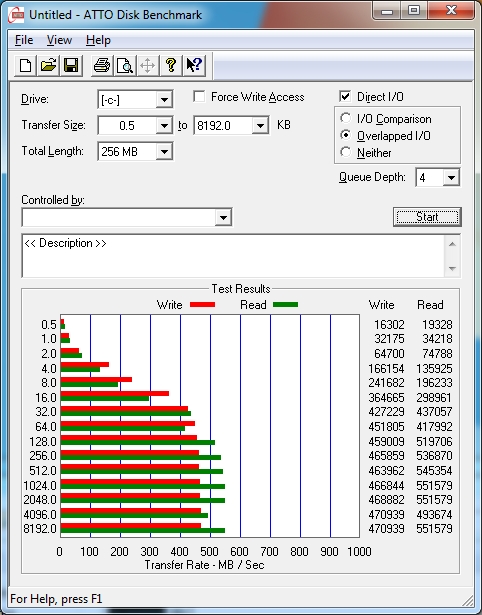The height and width of the screenshot is (615, 482).
Task: Print the results with printer icon
Action: tap(102, 65)
